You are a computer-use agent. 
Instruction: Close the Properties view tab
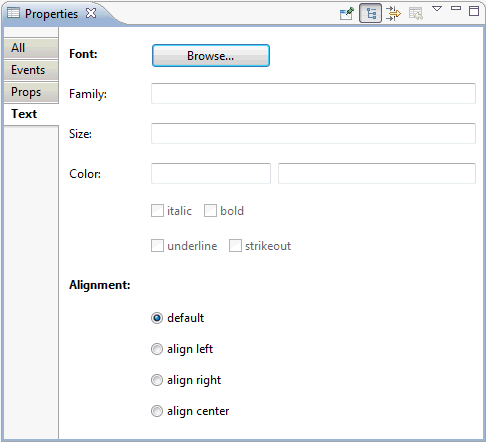coord(91,13)
